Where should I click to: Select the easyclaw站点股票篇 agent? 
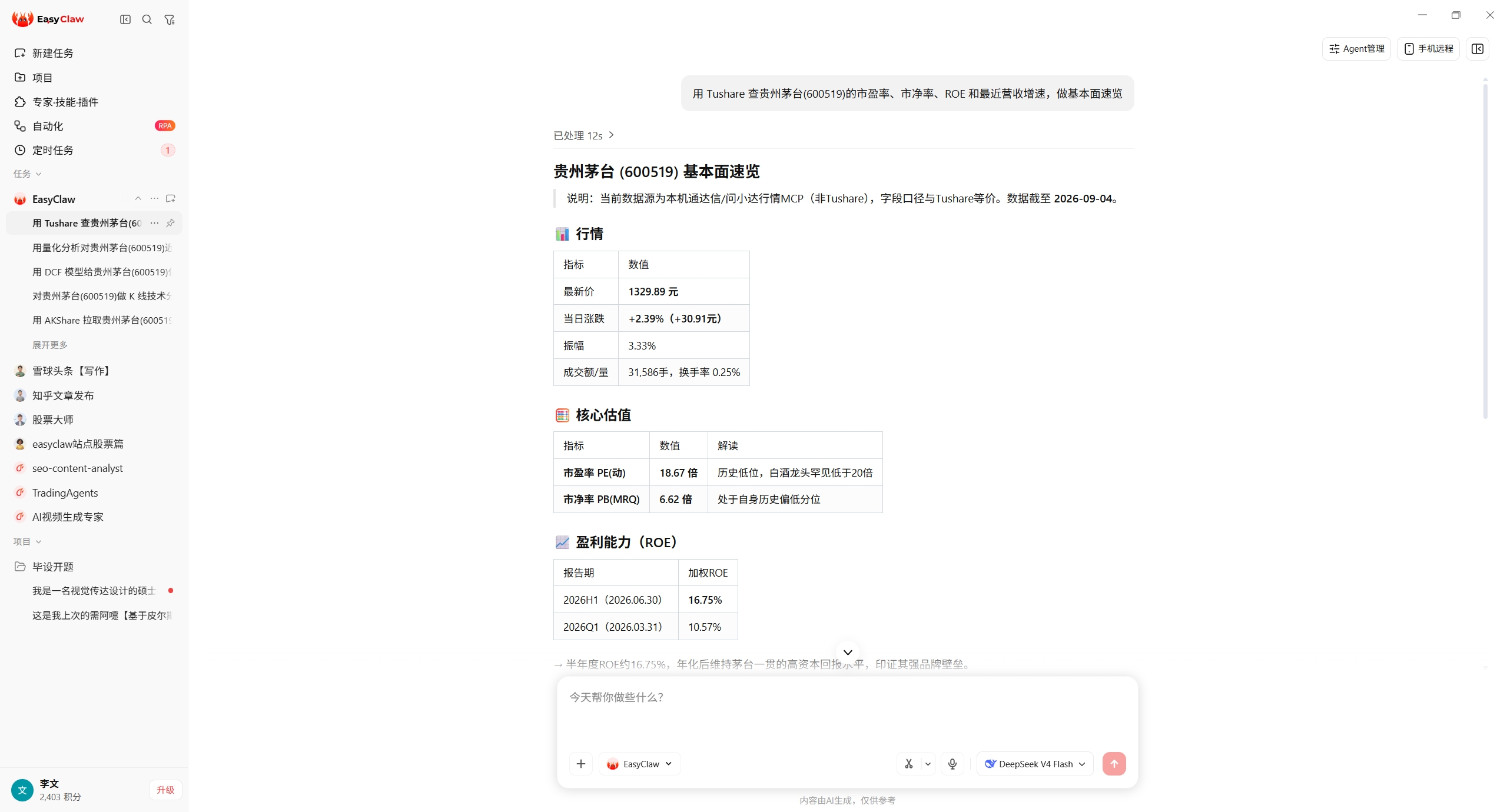[94, 444]
